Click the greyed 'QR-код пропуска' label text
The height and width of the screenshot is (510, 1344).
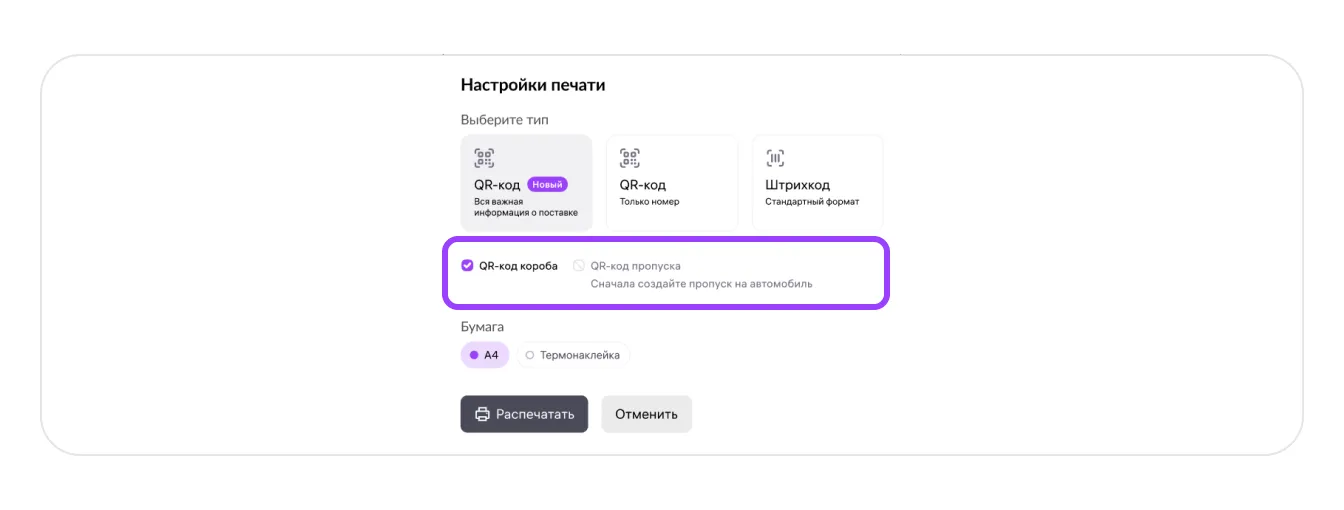635,266
